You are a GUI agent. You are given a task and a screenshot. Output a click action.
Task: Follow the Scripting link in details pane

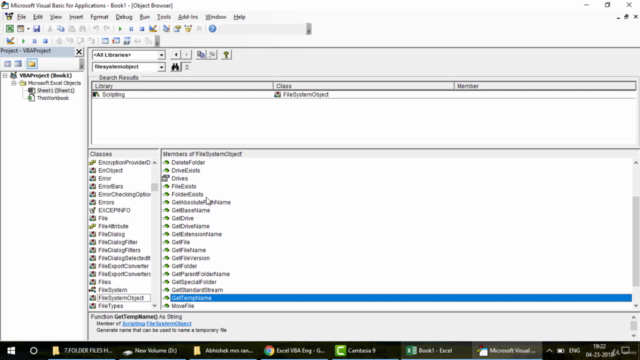(x=133, y=324)
